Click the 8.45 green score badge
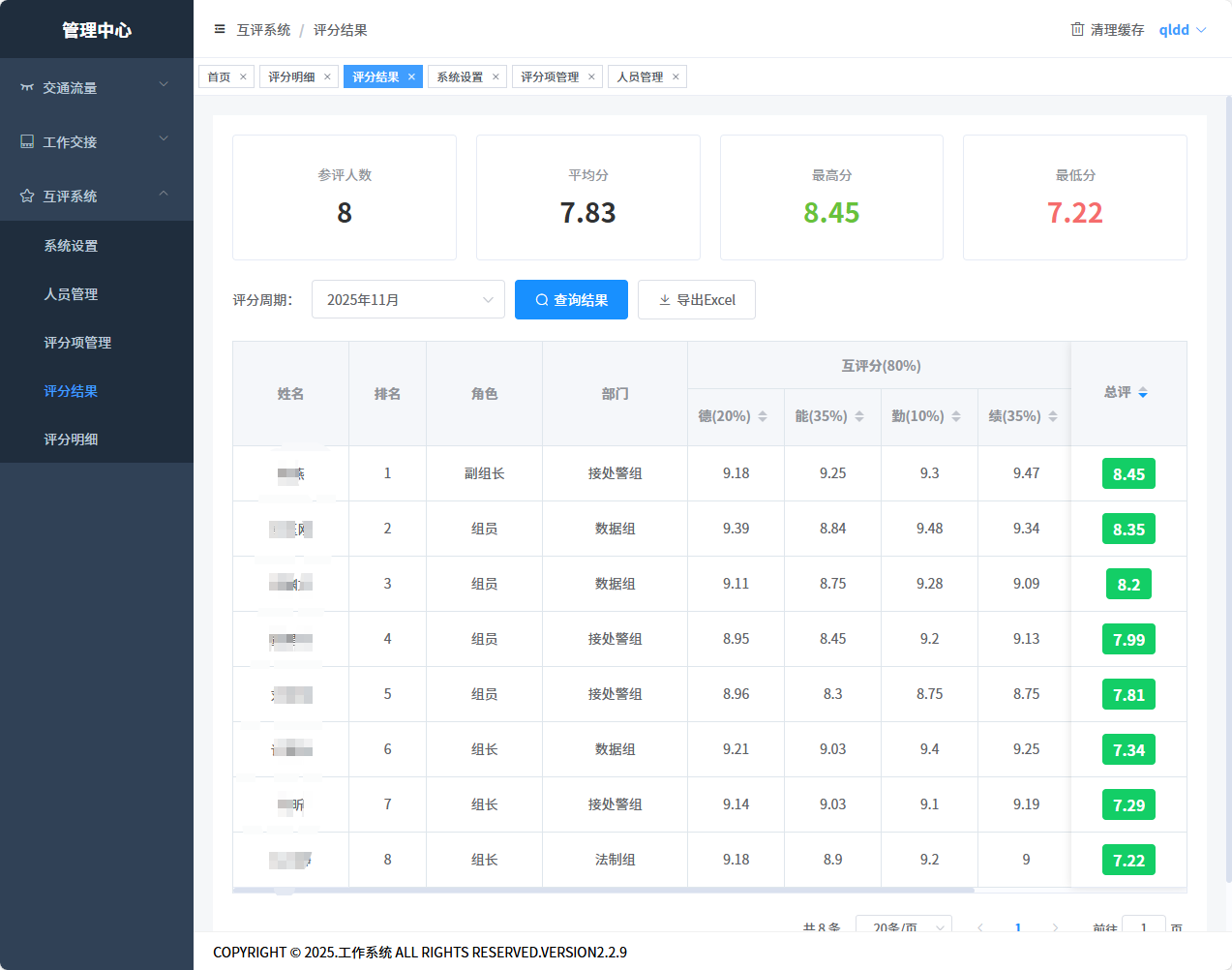1232x970 pixels. tap(1128, 474)
